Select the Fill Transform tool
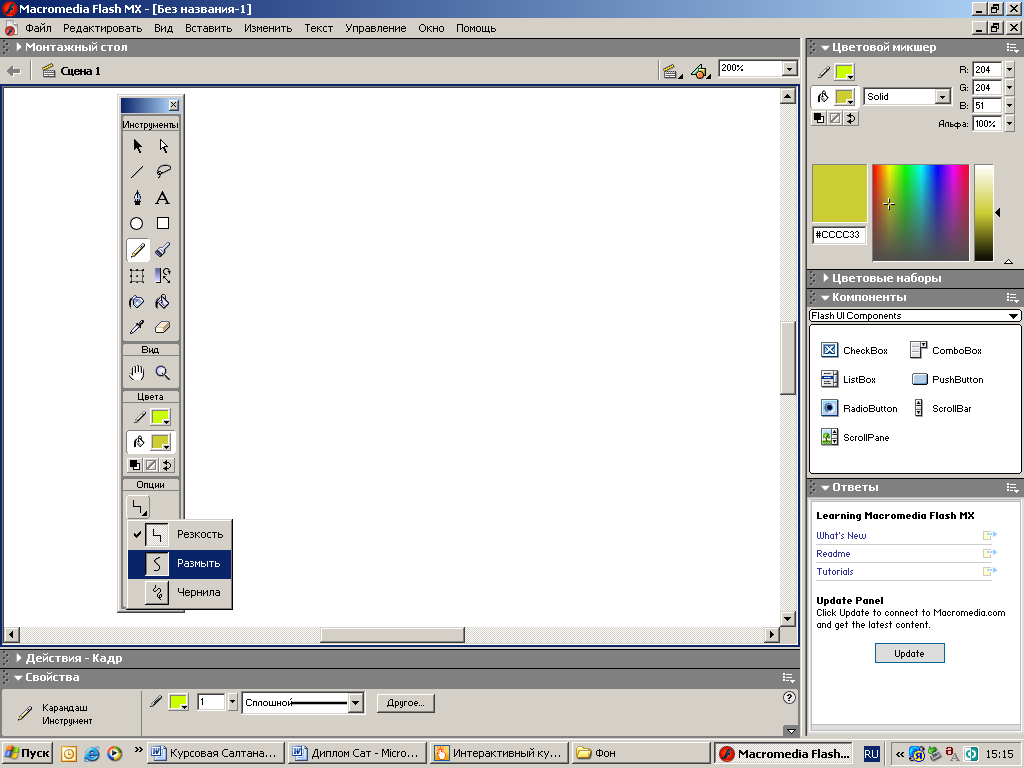The width and height of the screenshot is (1024, 768). pyautogui.click(x=163, y=276)
